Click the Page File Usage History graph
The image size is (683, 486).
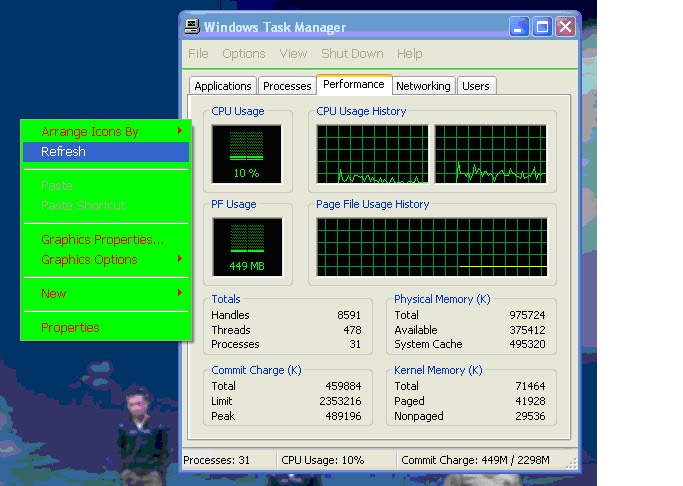click(432, 247)
